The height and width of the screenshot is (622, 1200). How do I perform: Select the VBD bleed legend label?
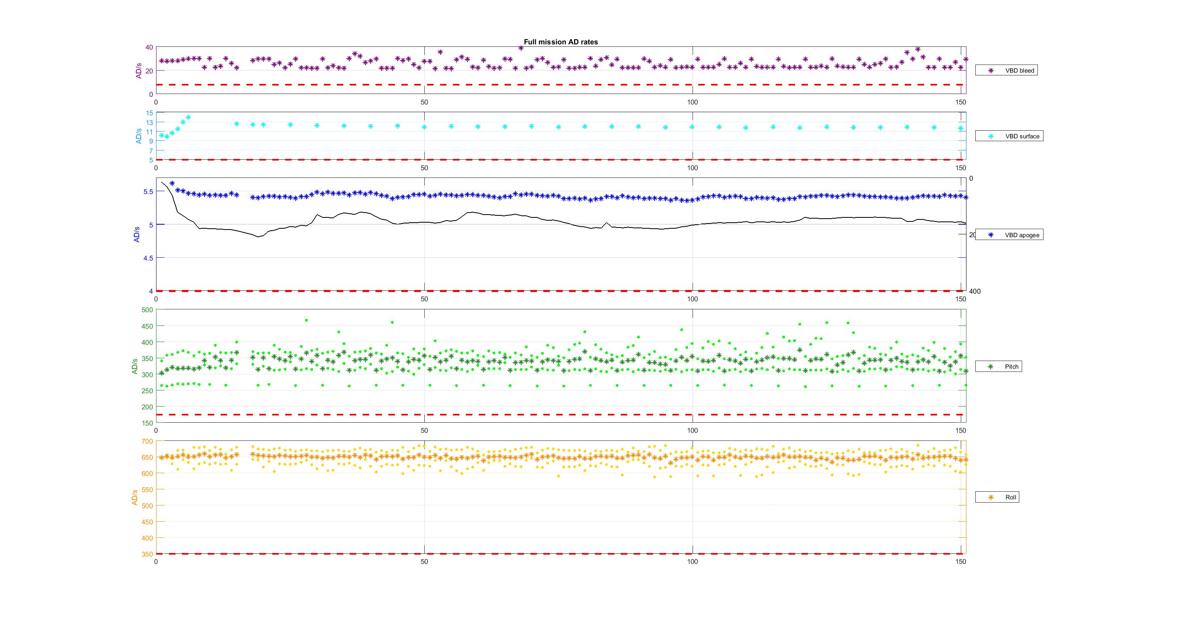click(1020, 71)
